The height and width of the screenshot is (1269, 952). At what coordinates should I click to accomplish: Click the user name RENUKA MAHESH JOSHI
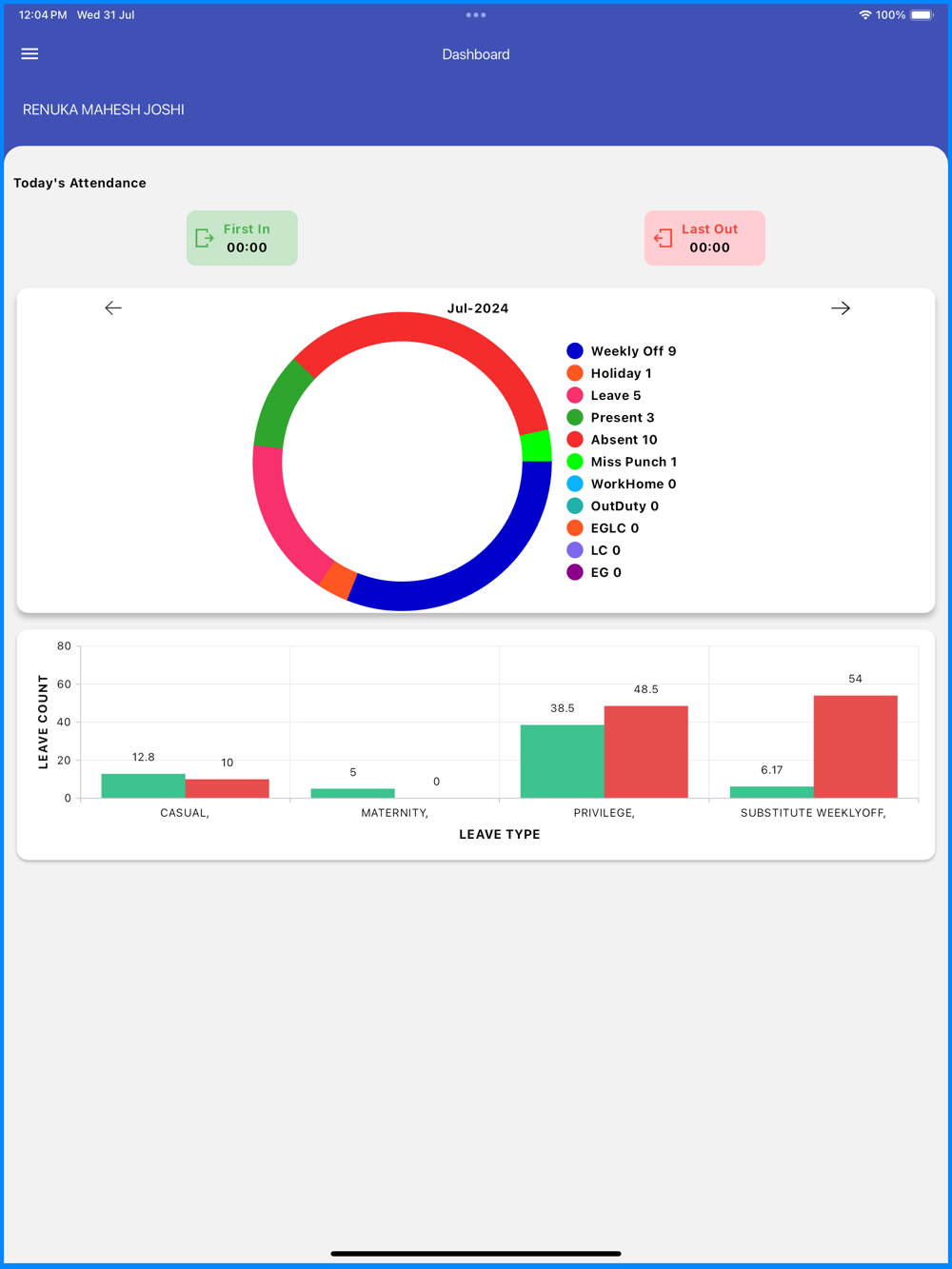pyautogui.click(x=104, y=109)
